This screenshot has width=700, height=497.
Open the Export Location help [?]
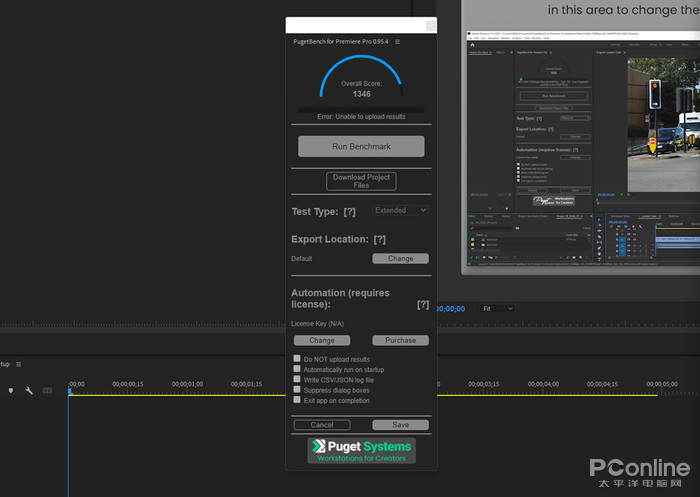coord(380,239)
